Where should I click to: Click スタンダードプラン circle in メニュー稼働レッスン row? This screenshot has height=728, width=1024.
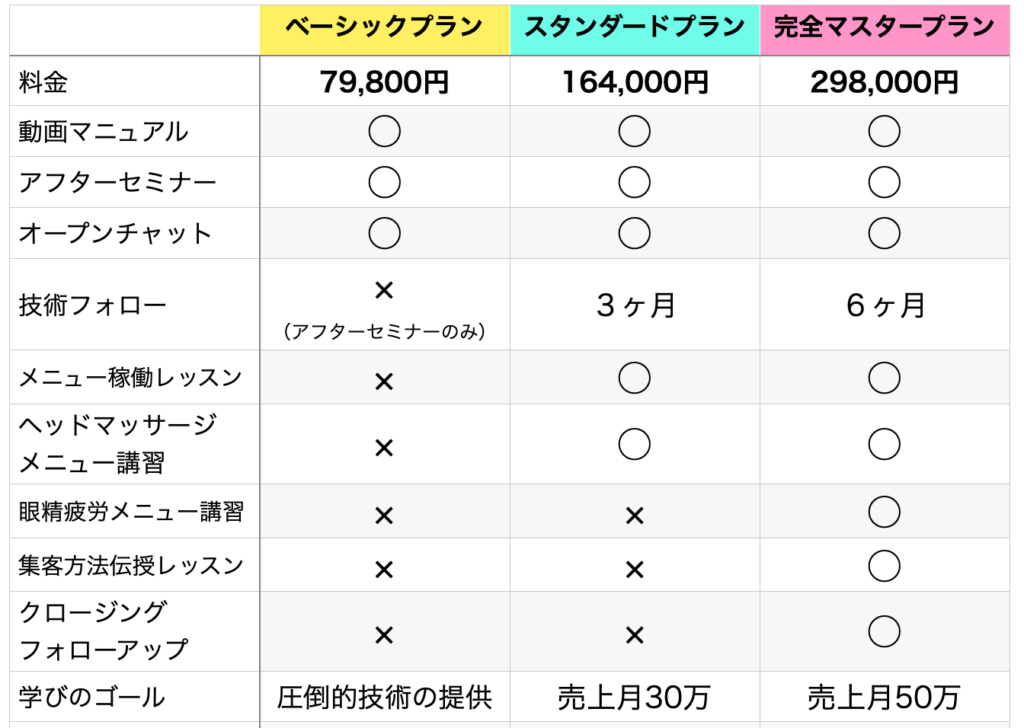[x=634, y=377]
